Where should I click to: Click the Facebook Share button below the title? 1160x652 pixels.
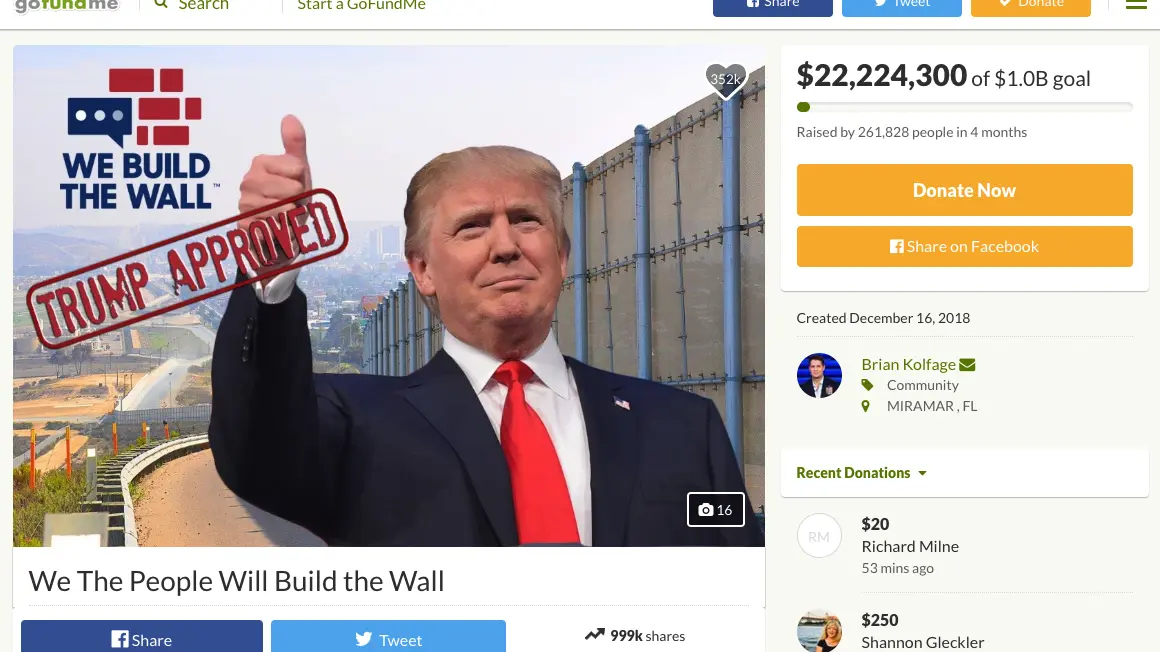click(x=142, y=636)
